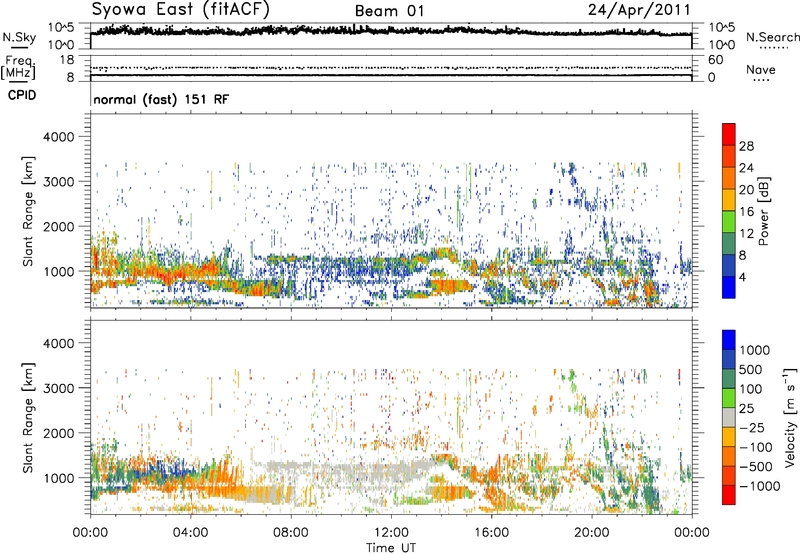Click the 'N.Search' legend label
This screenshot has height=554, width=800.
click(x=773, y=37)
